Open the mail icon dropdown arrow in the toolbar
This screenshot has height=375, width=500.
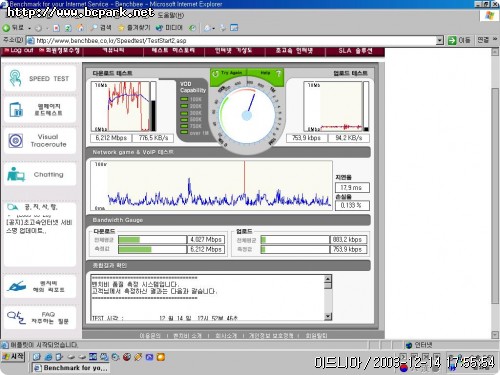point(214,28)
